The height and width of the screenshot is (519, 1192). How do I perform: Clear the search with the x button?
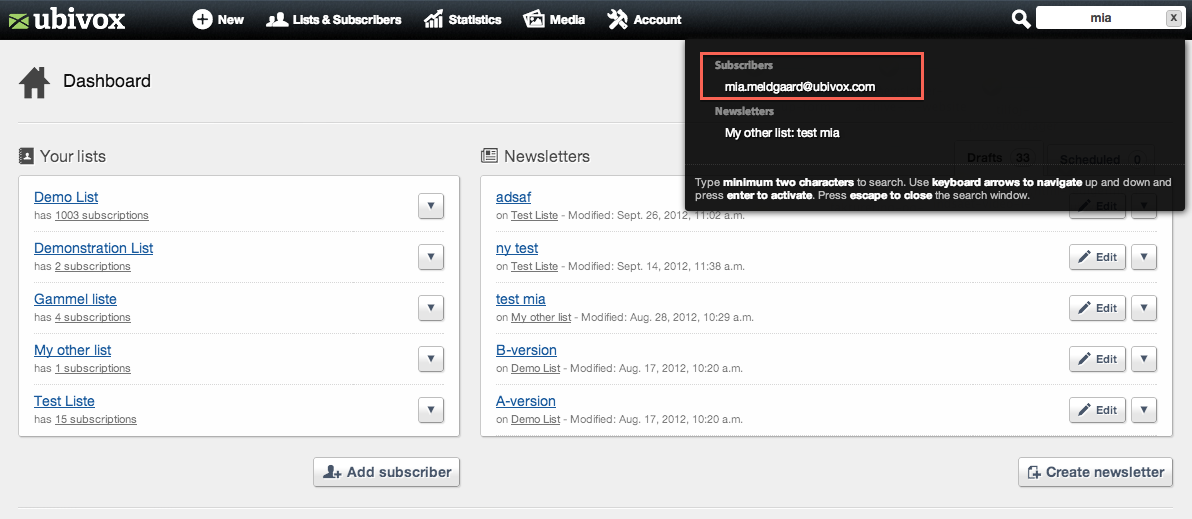click(x=1174, y=19)
